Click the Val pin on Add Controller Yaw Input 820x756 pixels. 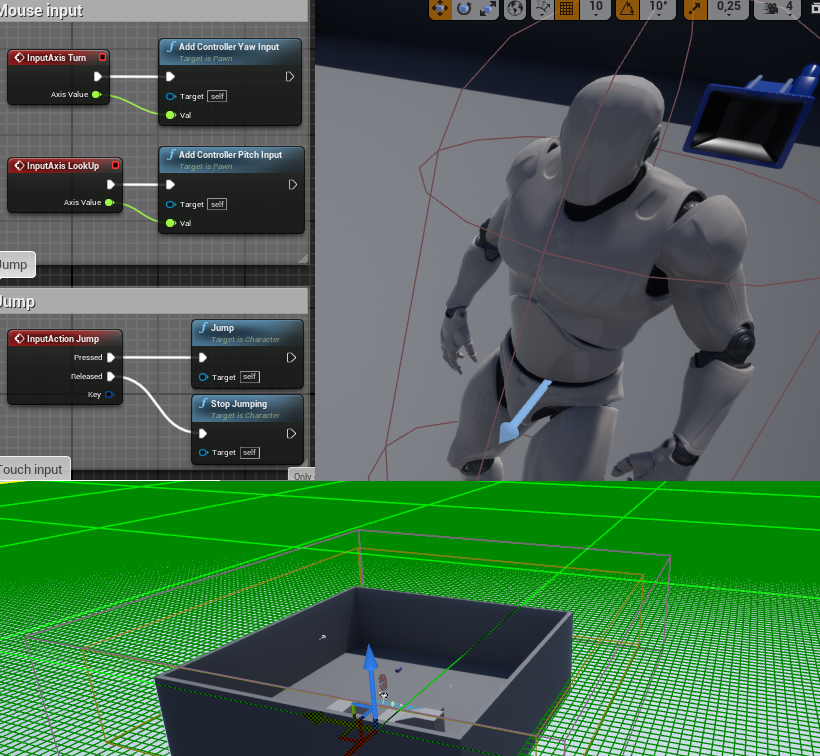(x=170, y=115)
